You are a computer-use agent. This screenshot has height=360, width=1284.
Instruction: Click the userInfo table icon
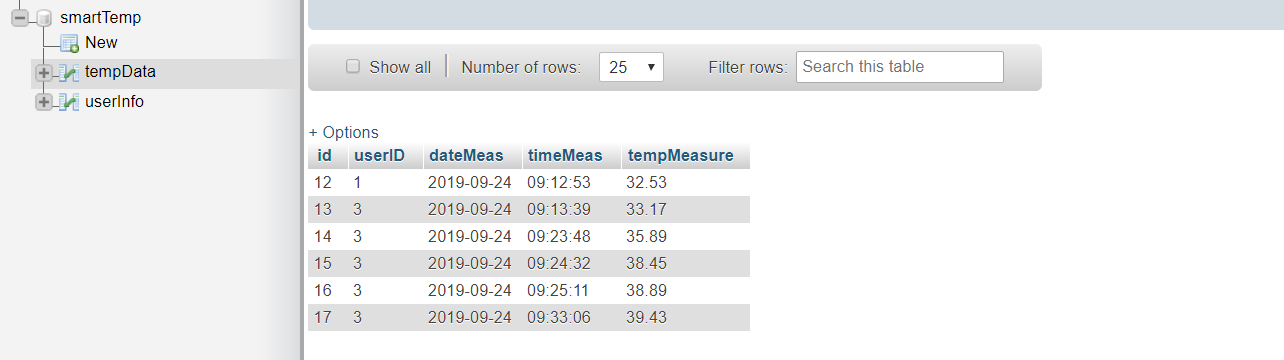[x=69, y=102]
